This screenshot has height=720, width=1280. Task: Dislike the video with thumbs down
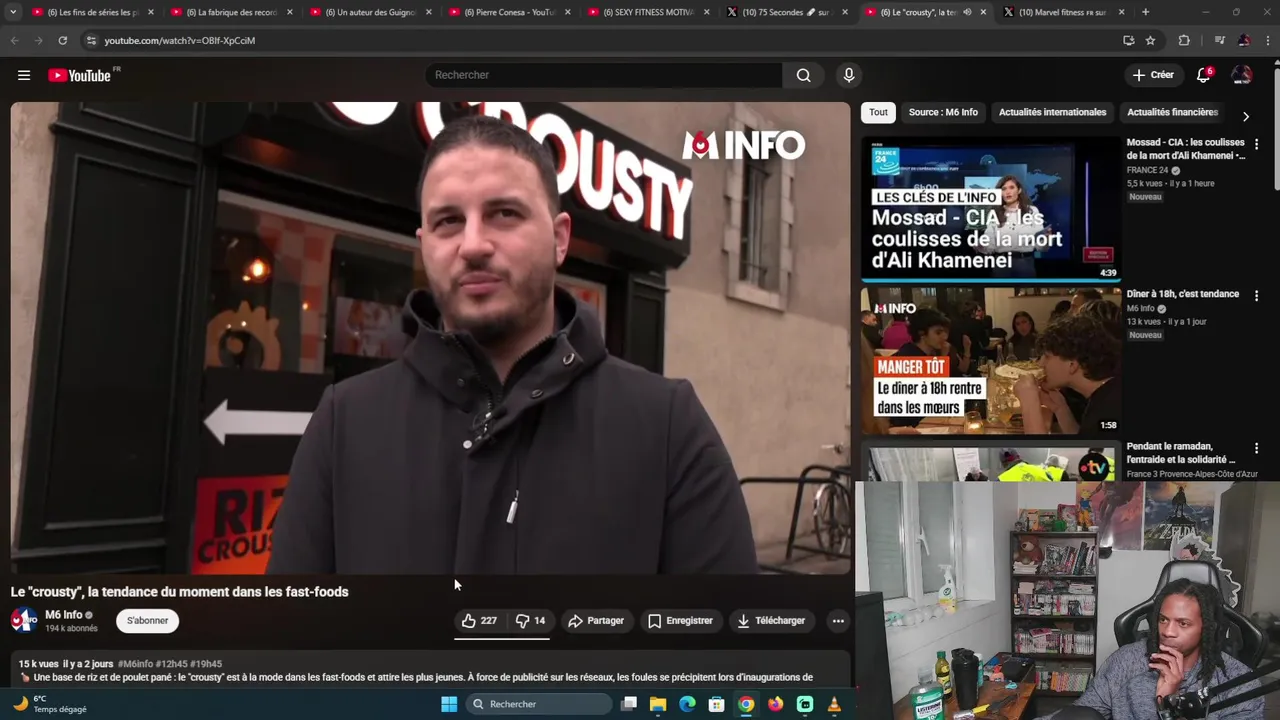pos(531,621)
